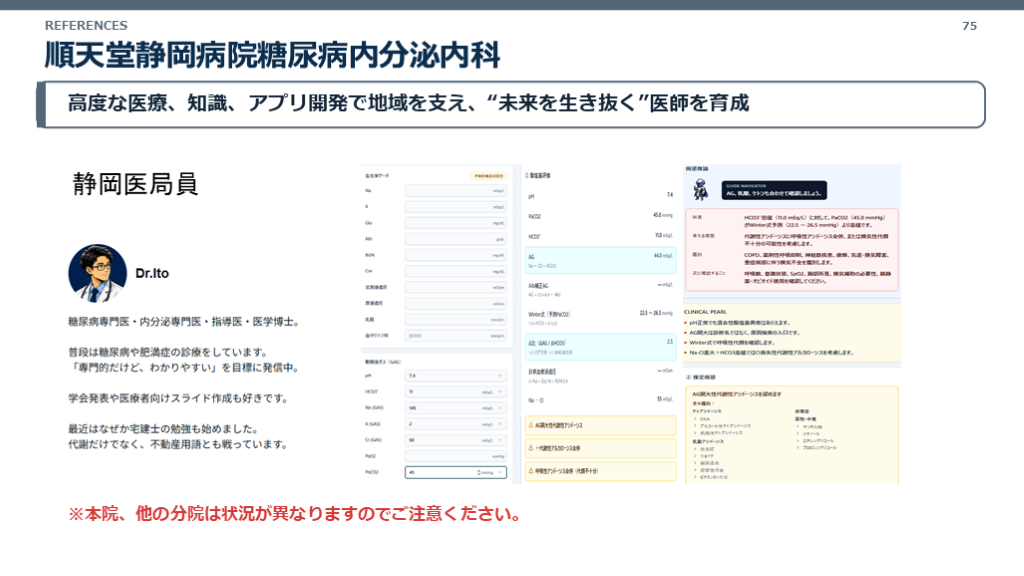Focus the 尿浸透圧 input field
Screen dimensions: 1024x576
click(456, 303)
